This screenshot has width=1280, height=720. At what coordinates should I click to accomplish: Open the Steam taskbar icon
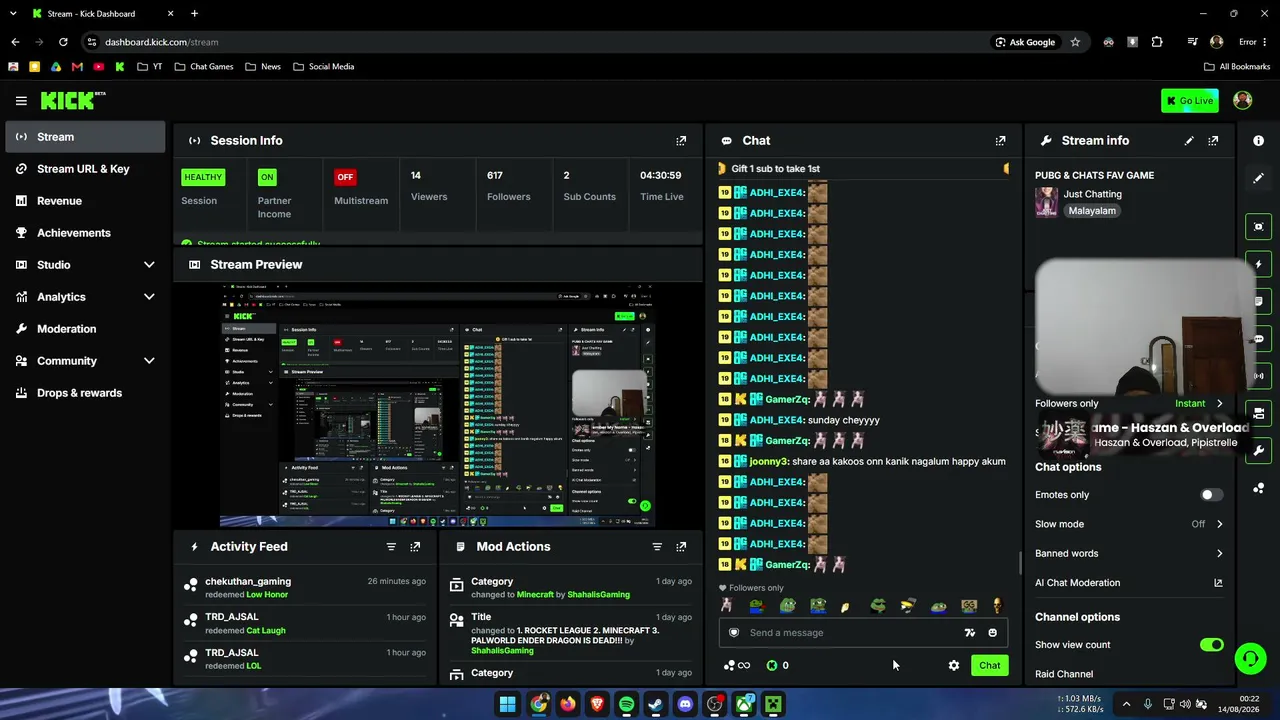(x=655, y=704)
